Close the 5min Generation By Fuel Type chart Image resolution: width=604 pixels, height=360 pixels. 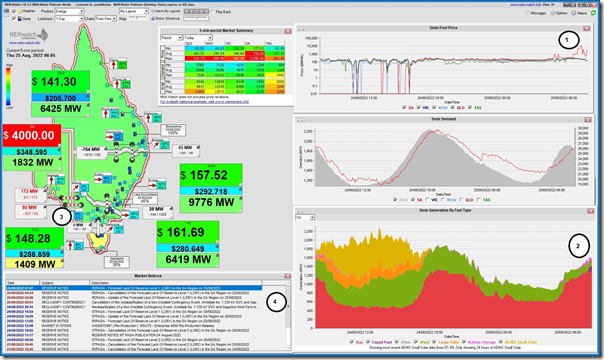click(591, 211)
